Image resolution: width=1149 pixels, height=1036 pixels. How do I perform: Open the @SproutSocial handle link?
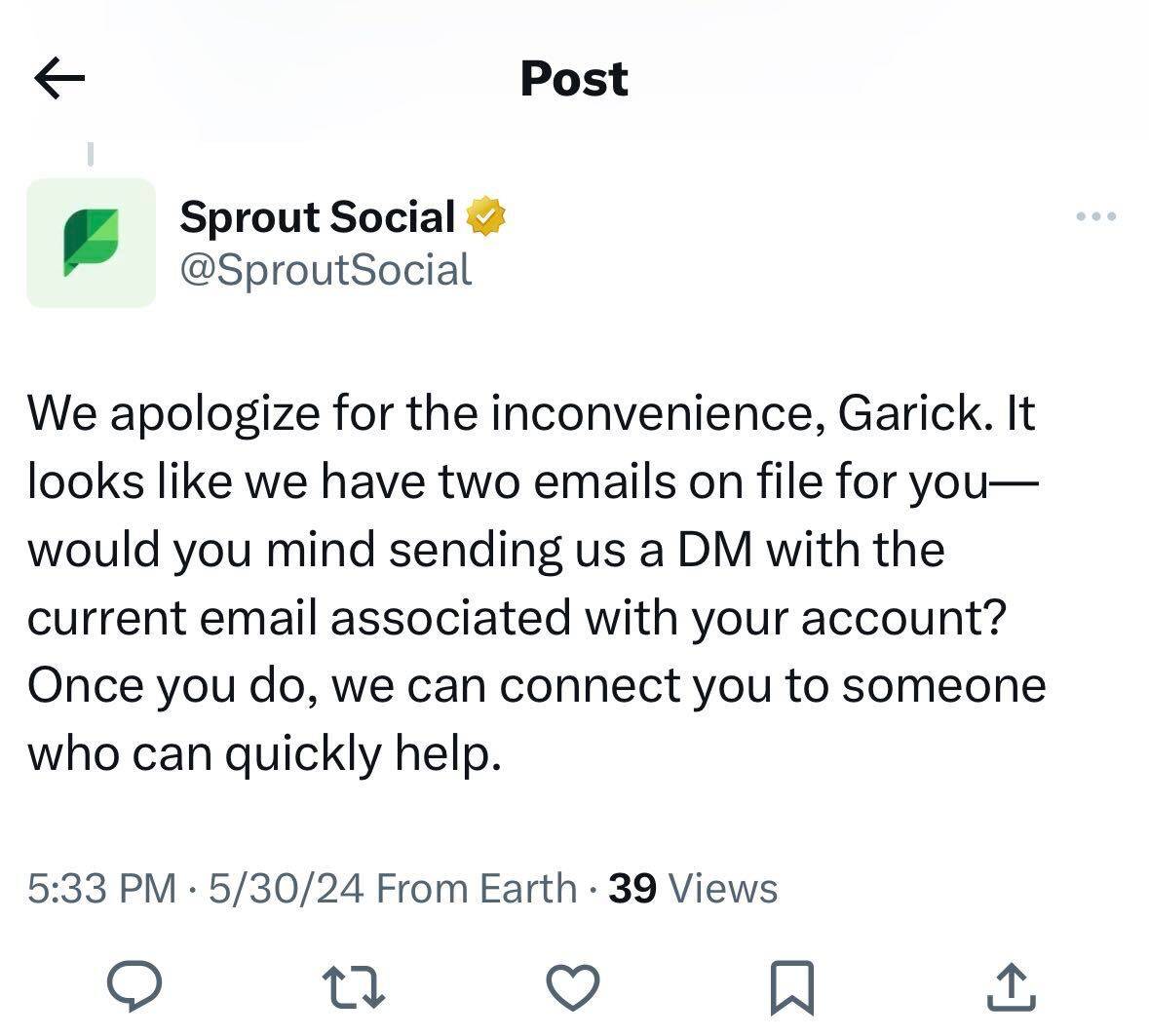click(x=323, y=270)
